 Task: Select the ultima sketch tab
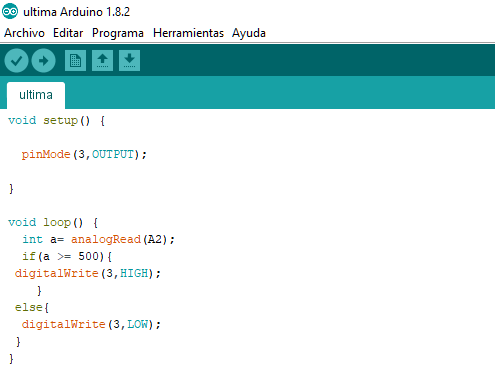pos(36,95)
